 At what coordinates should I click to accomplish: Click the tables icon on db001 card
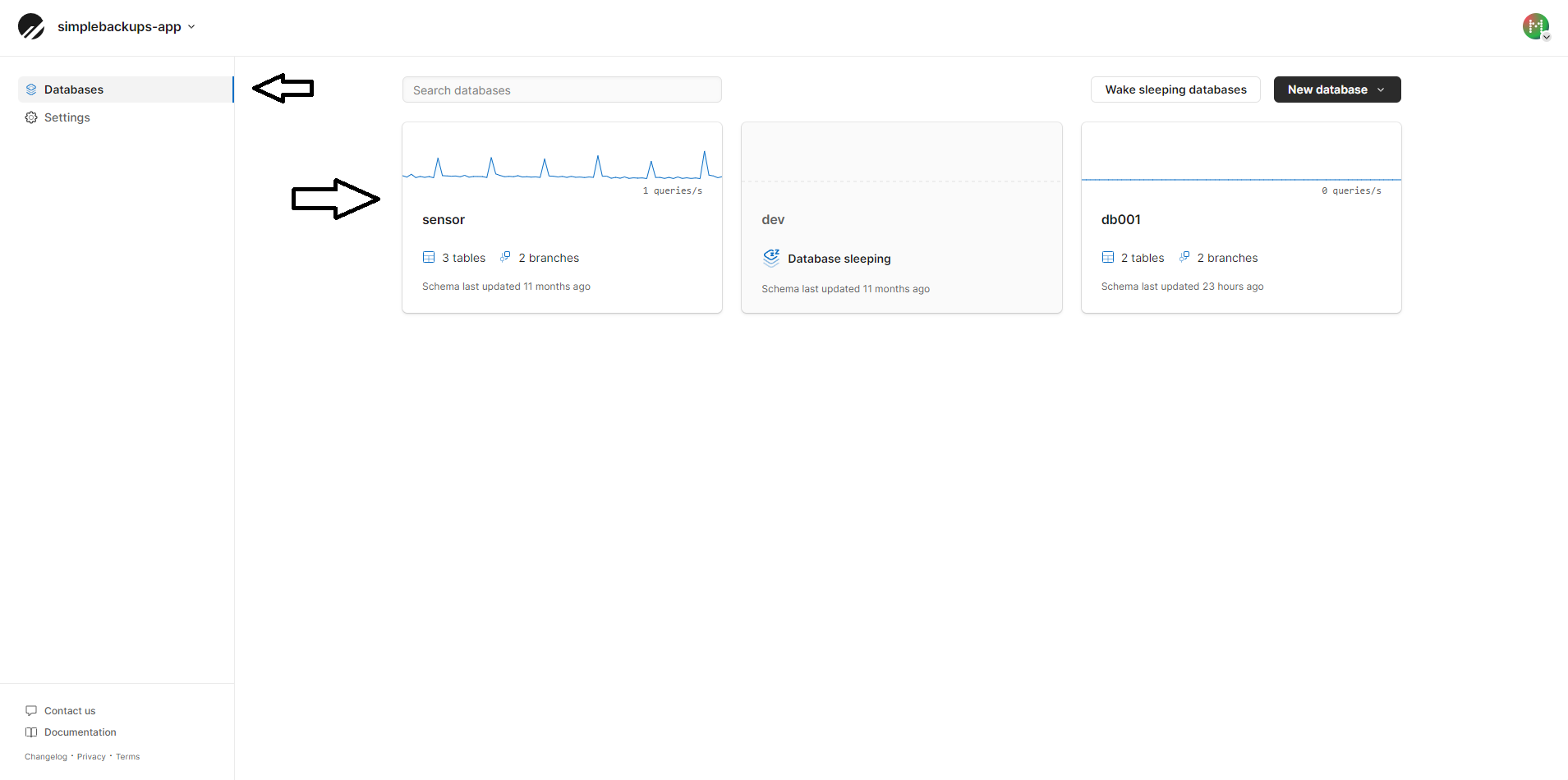1108,258
